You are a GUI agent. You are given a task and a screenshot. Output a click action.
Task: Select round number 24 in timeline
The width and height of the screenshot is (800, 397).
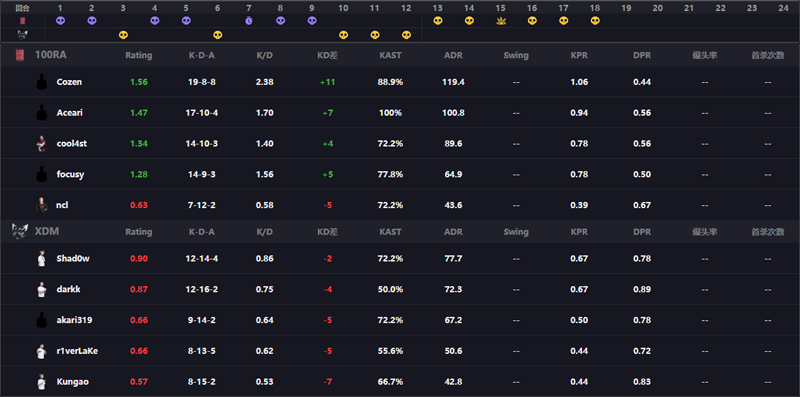tap(784, 8)
